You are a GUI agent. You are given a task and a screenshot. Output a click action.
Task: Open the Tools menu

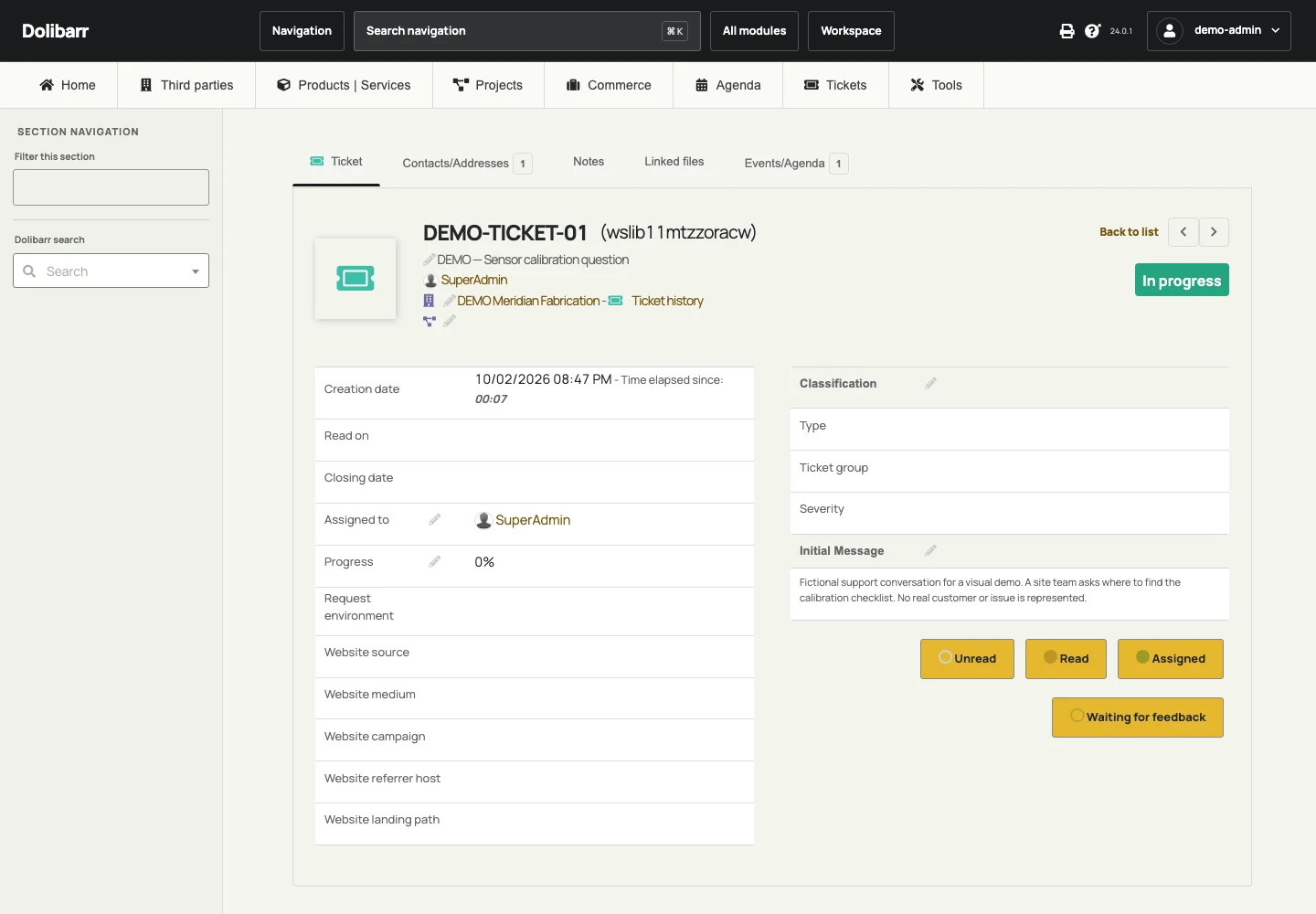(x=936, y=85)
